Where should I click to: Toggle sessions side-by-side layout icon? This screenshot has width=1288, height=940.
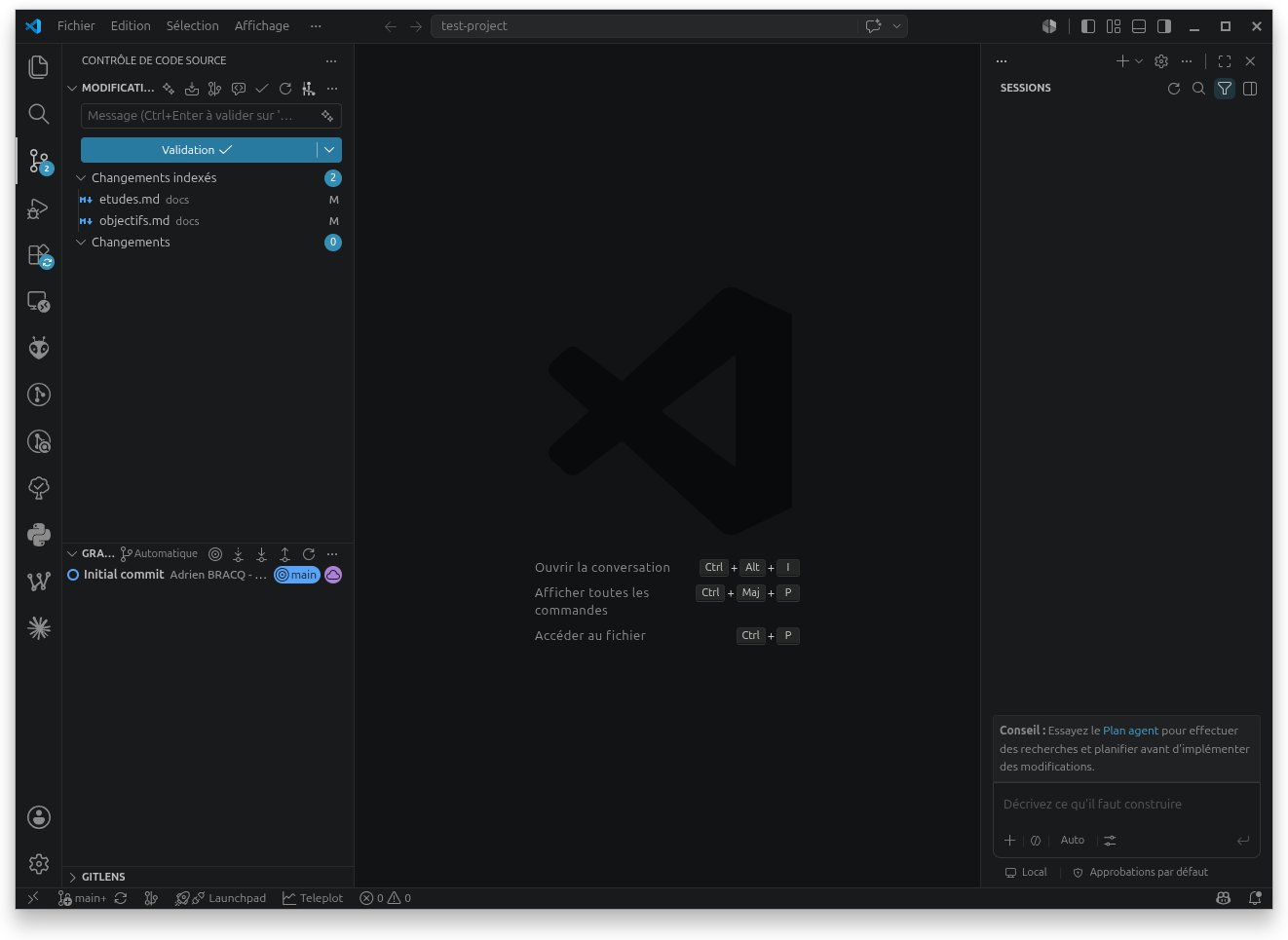[1250, 89]
